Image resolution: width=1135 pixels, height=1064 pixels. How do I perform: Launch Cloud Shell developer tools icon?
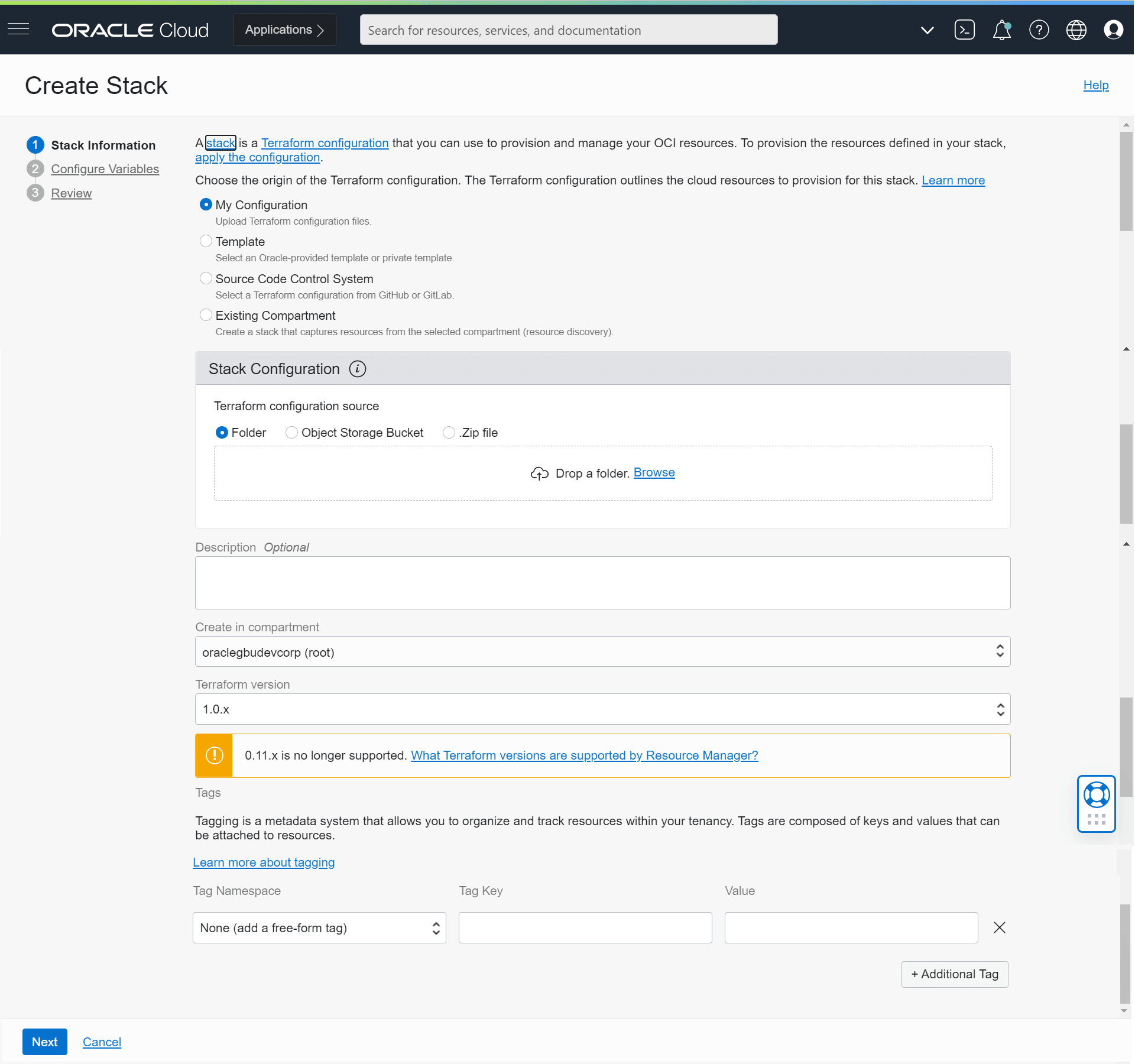[964, 30]
